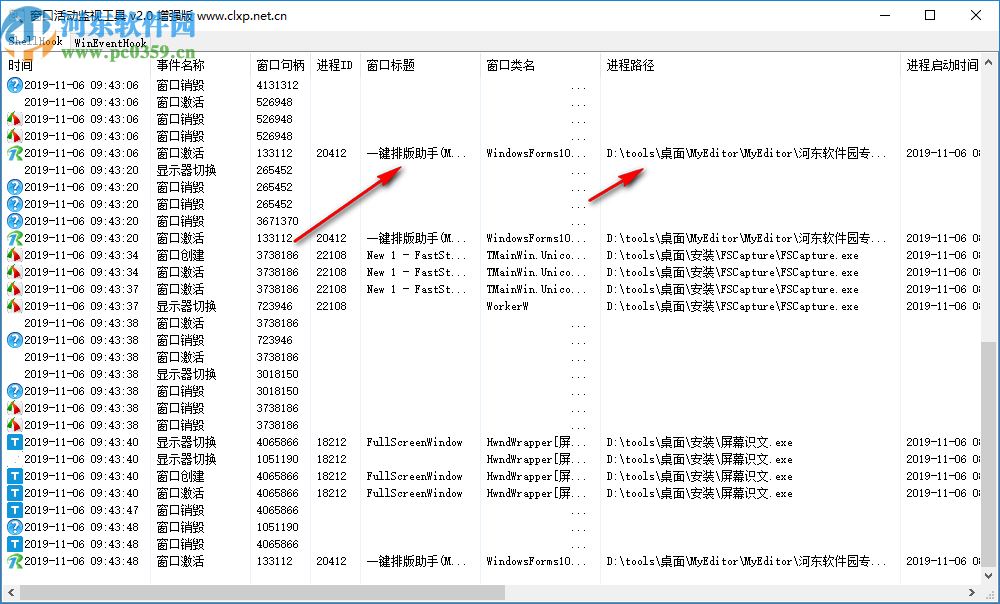Select 723946 in the 09:43:37 显示器切换 row

[x=275, y=306]
